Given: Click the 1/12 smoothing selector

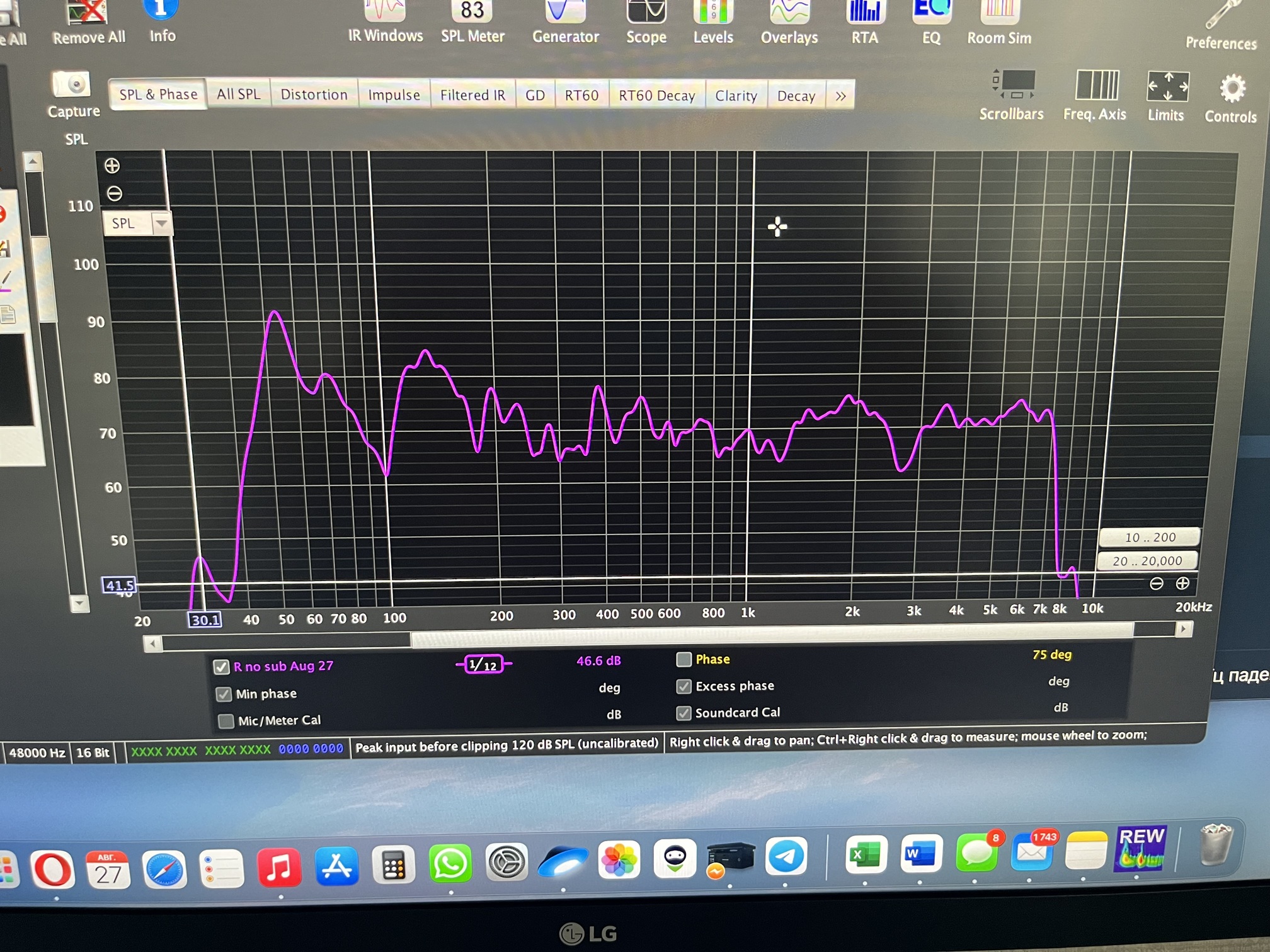Looking at the screenshot, I should (483, 664).
